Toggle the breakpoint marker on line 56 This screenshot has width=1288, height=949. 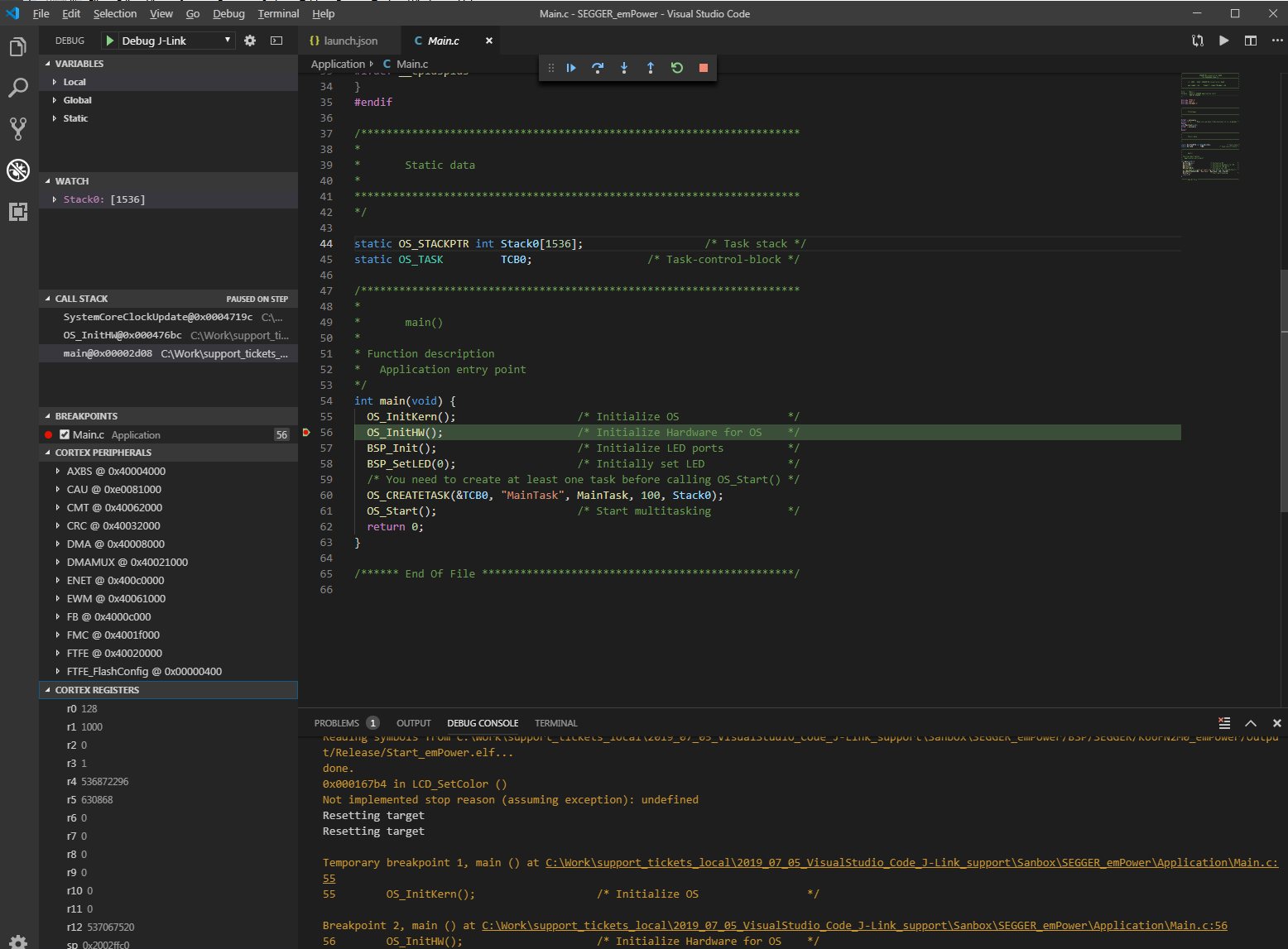coord(306,433)
